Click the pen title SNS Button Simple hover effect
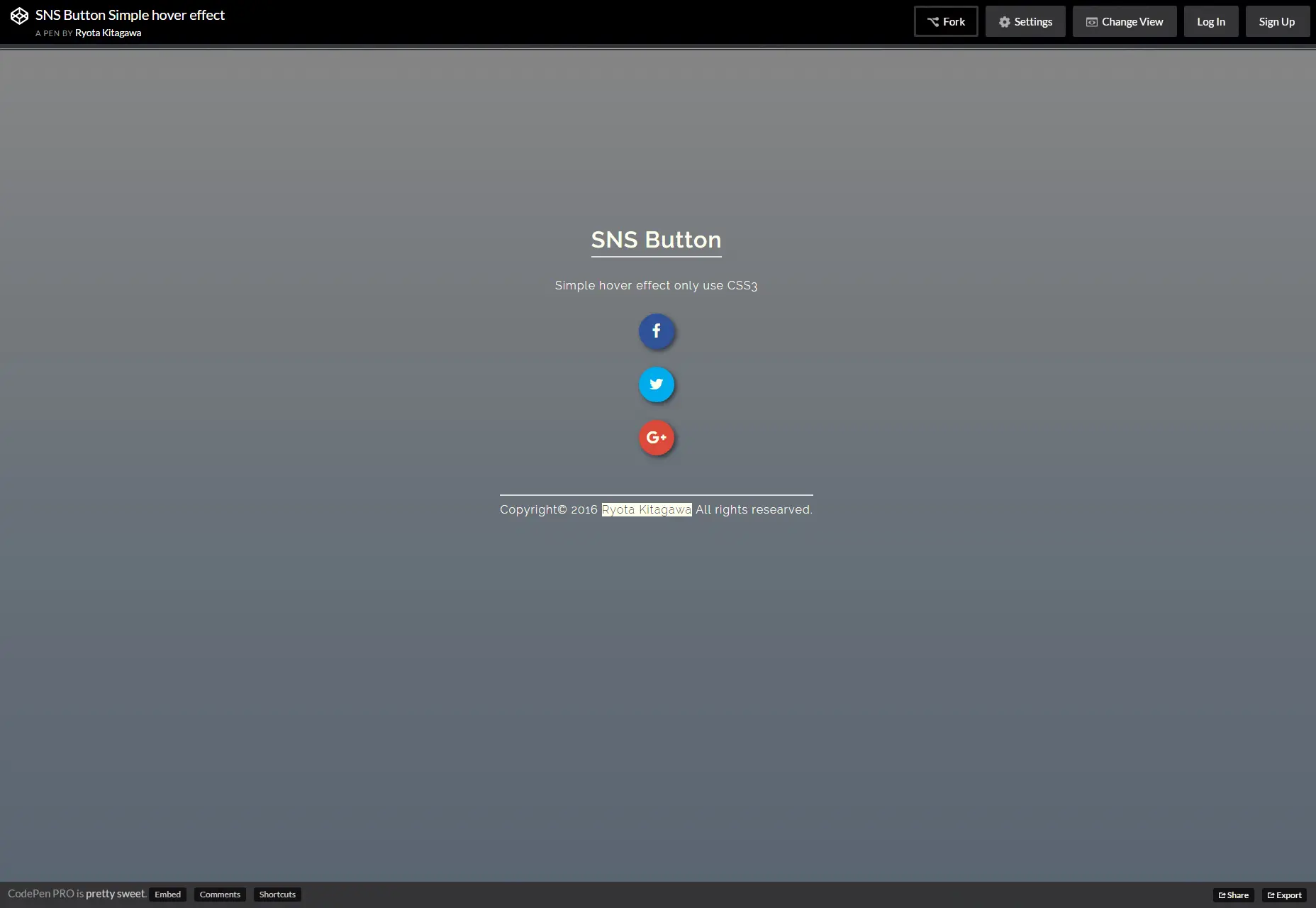The height and width of the screenshot is (908, 1316). [x=130, y=14]
